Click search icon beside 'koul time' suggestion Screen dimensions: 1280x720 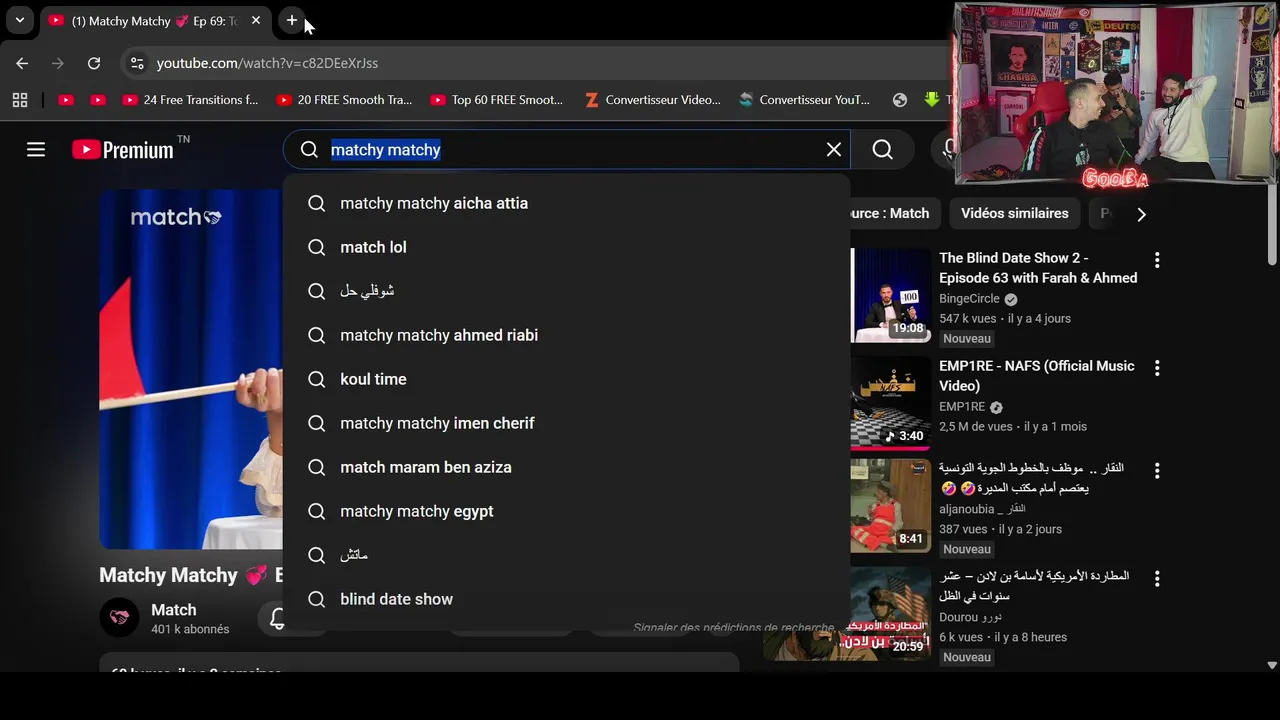(317, 379)
